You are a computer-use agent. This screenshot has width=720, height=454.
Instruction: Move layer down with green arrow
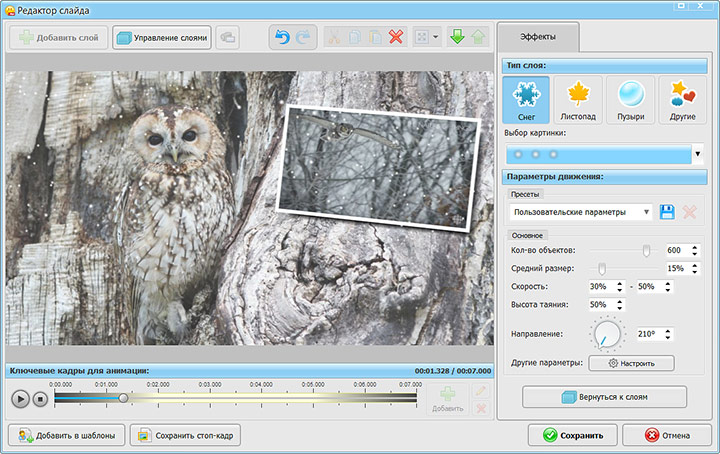click(x=456, y=37)
